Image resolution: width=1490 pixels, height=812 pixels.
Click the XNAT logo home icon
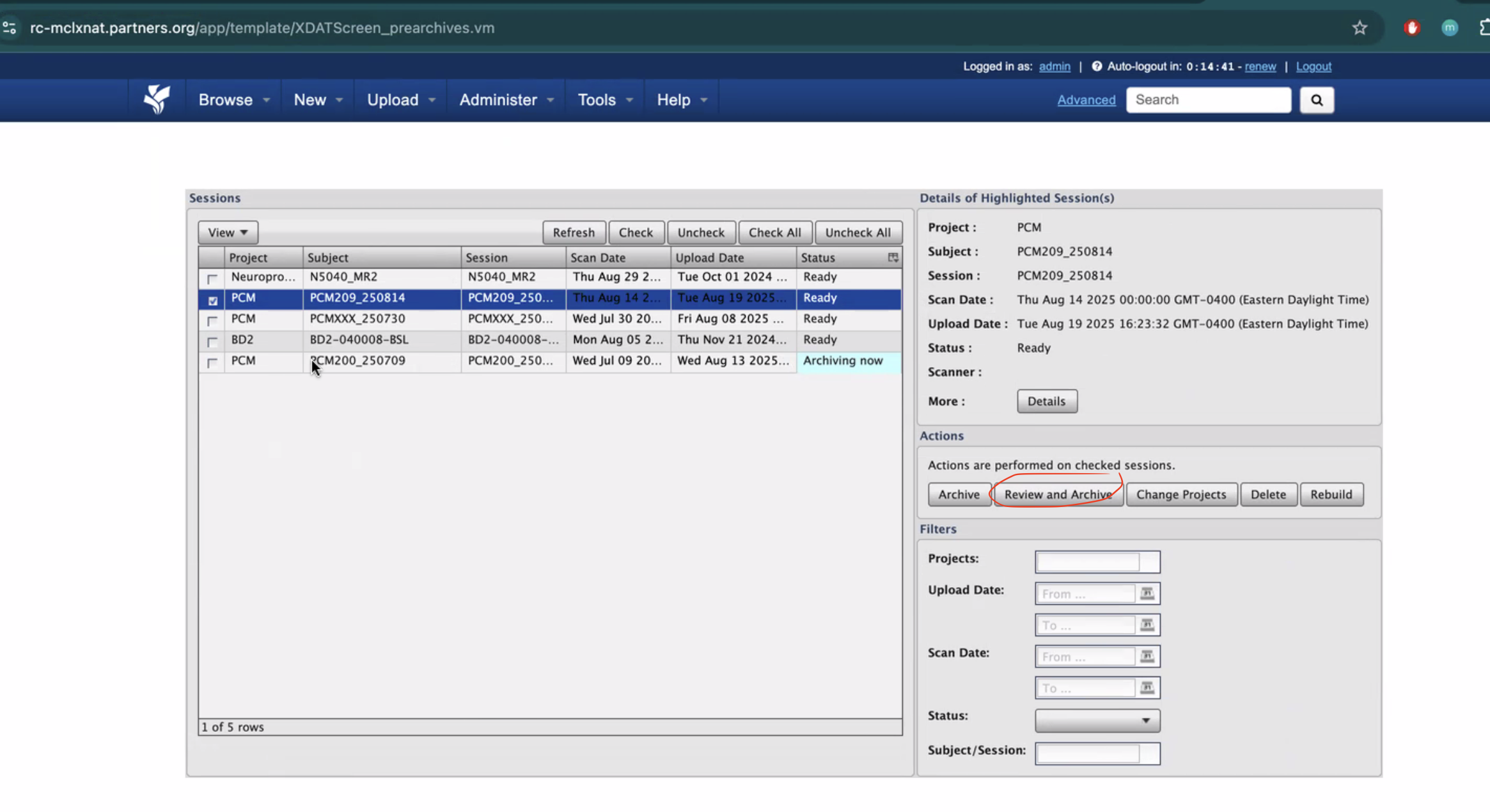click(157, 99)
